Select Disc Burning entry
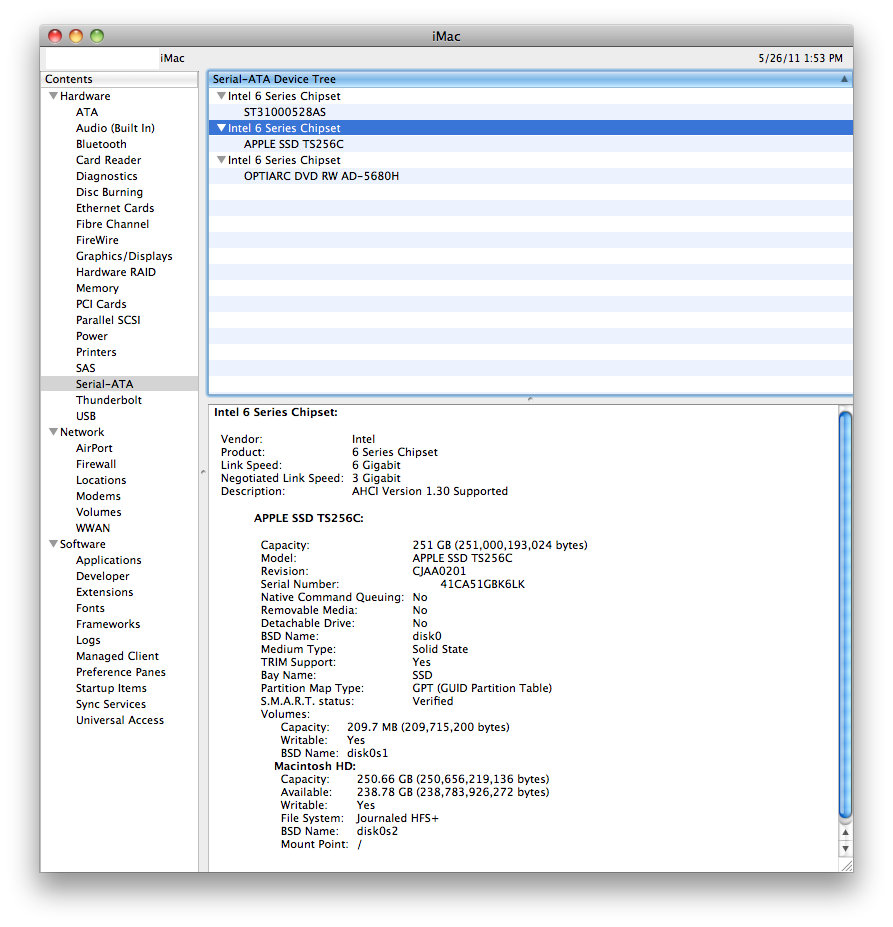The height and width of the screenshot is (927, 893). point(109,192)
